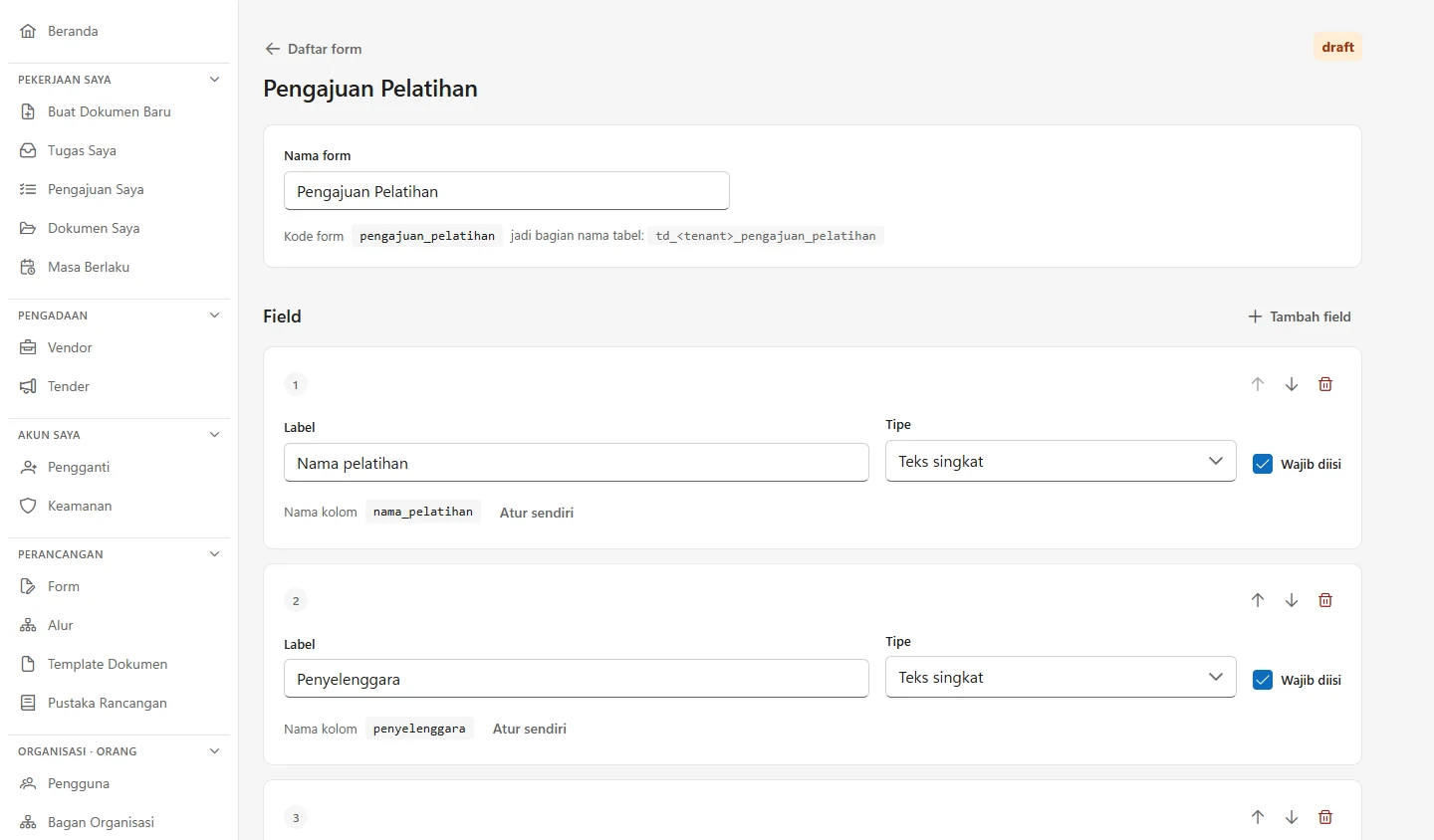Collapse the Pekerjaan Saya section
The image size is (1434, 840).
pos(214,80)
